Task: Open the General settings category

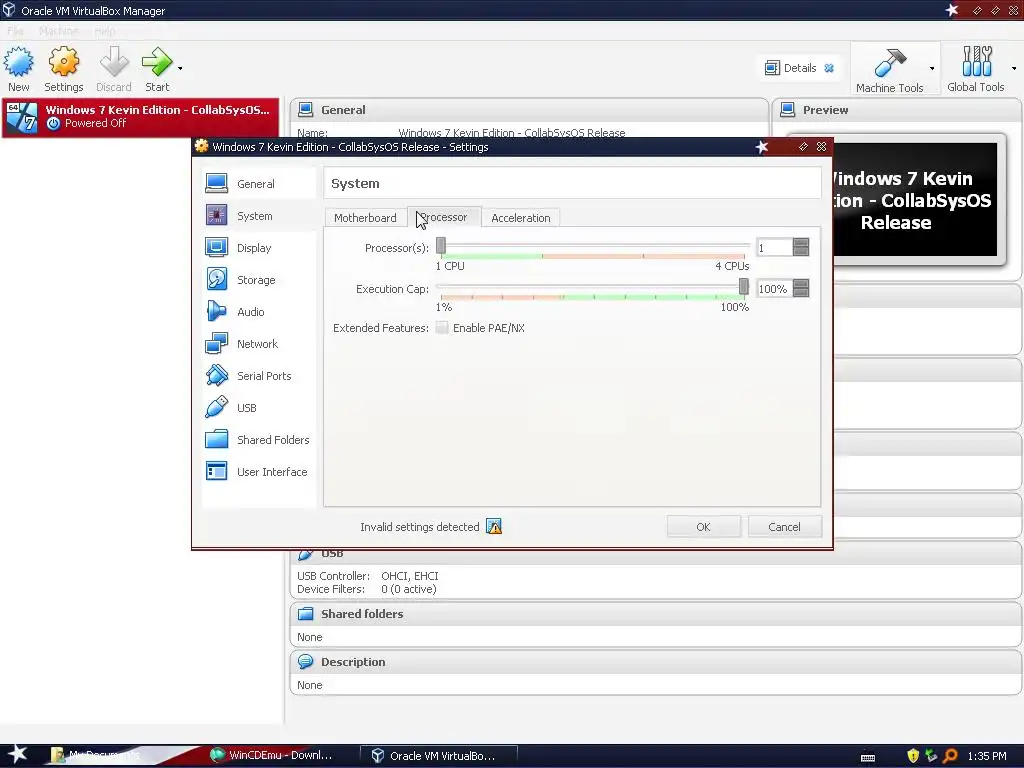Action: click(x=259, y=184)
